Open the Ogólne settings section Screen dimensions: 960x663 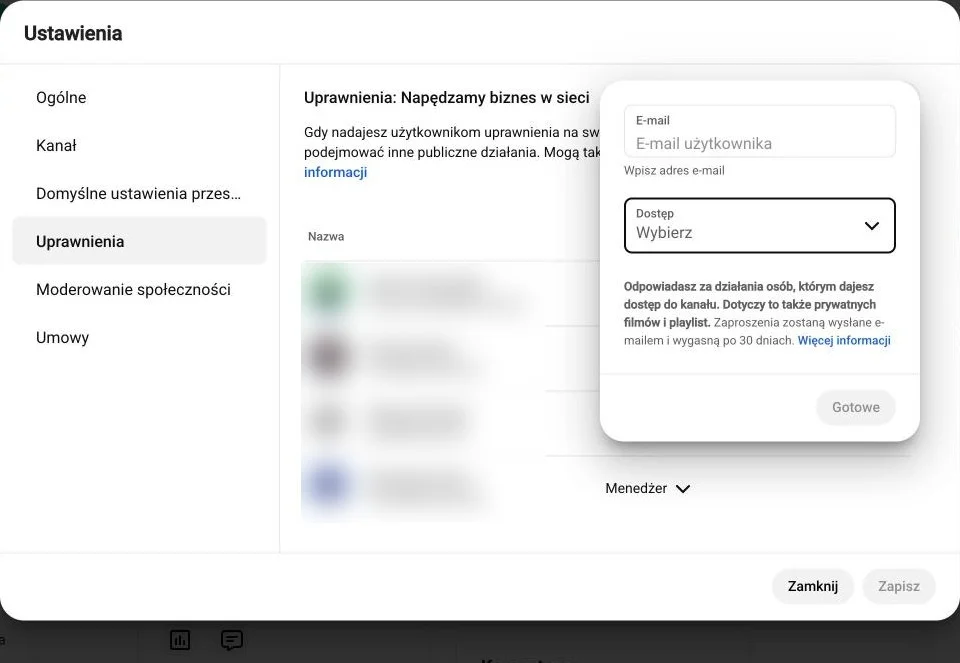pyautogui.click(x=140, y=97)
